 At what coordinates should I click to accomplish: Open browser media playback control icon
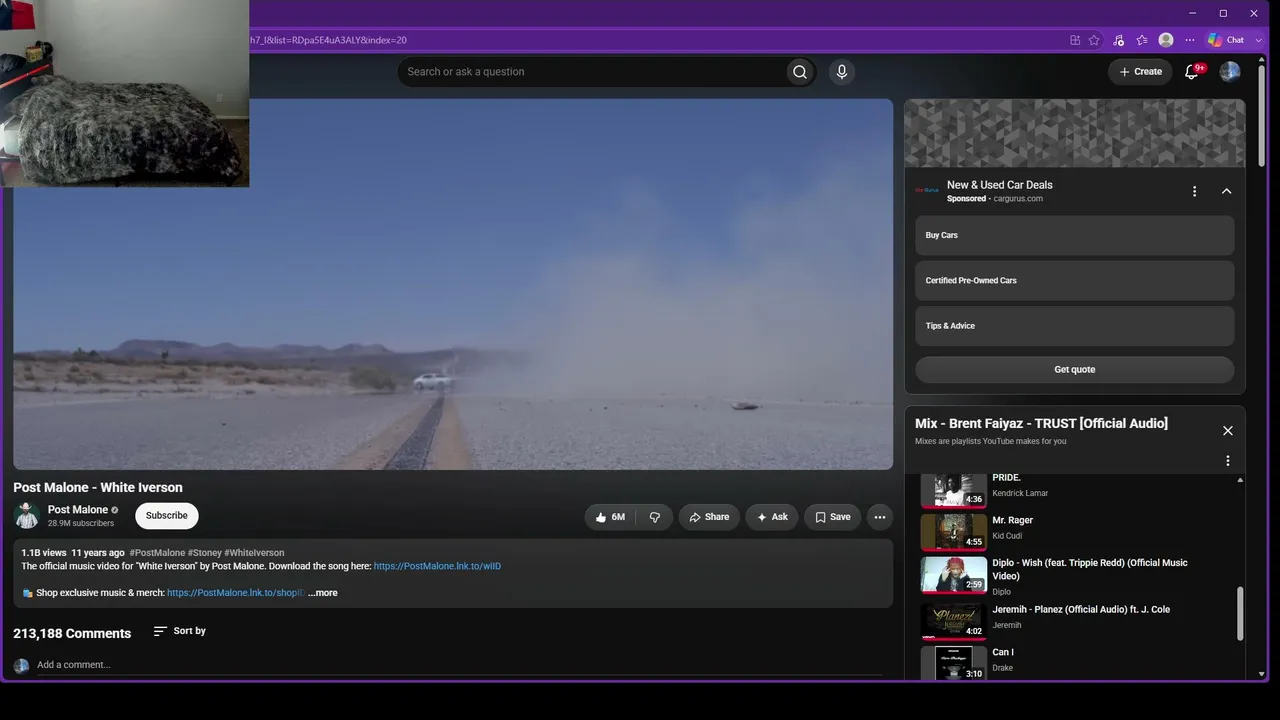coord(1118,40)
